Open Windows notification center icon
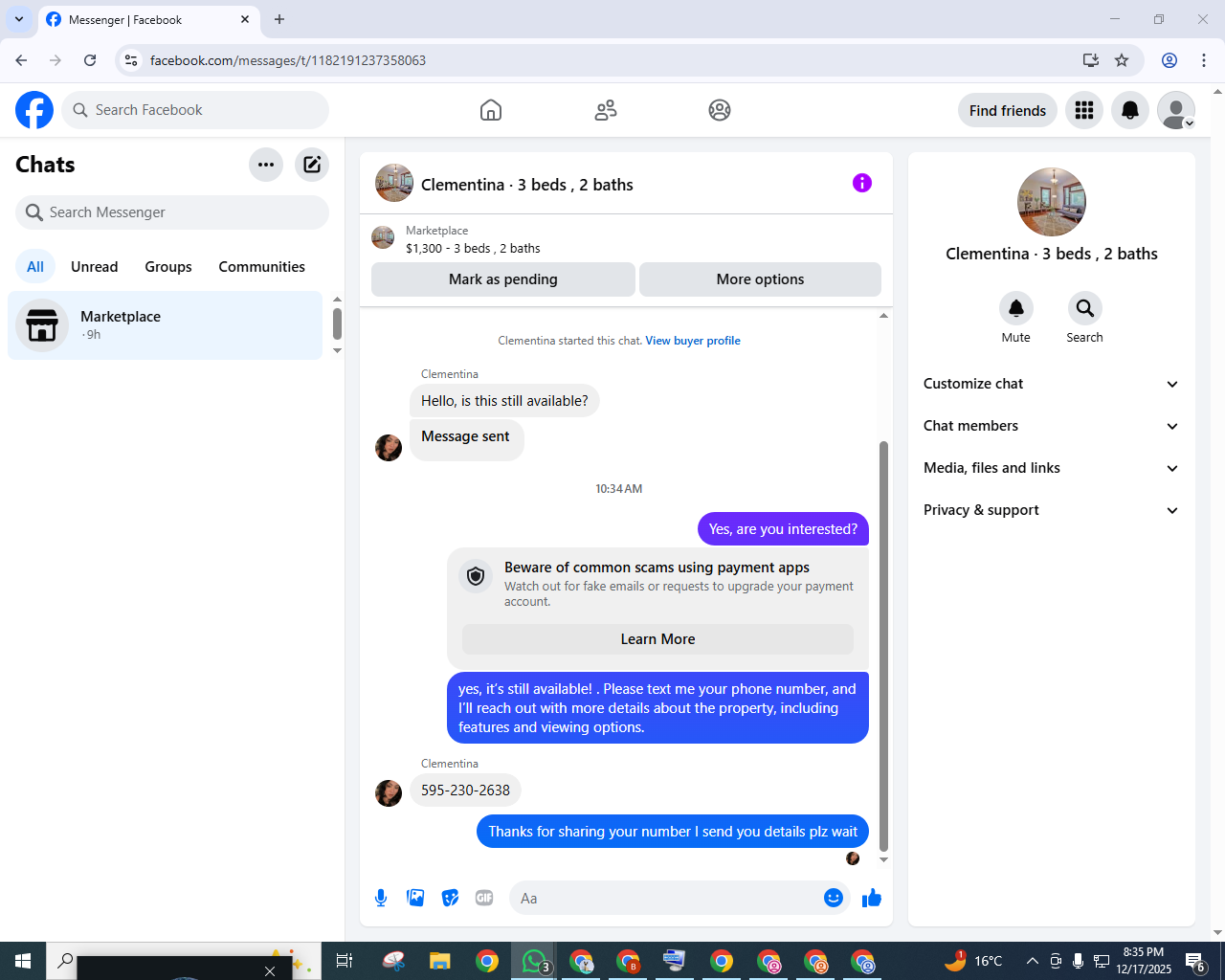 1195,961
